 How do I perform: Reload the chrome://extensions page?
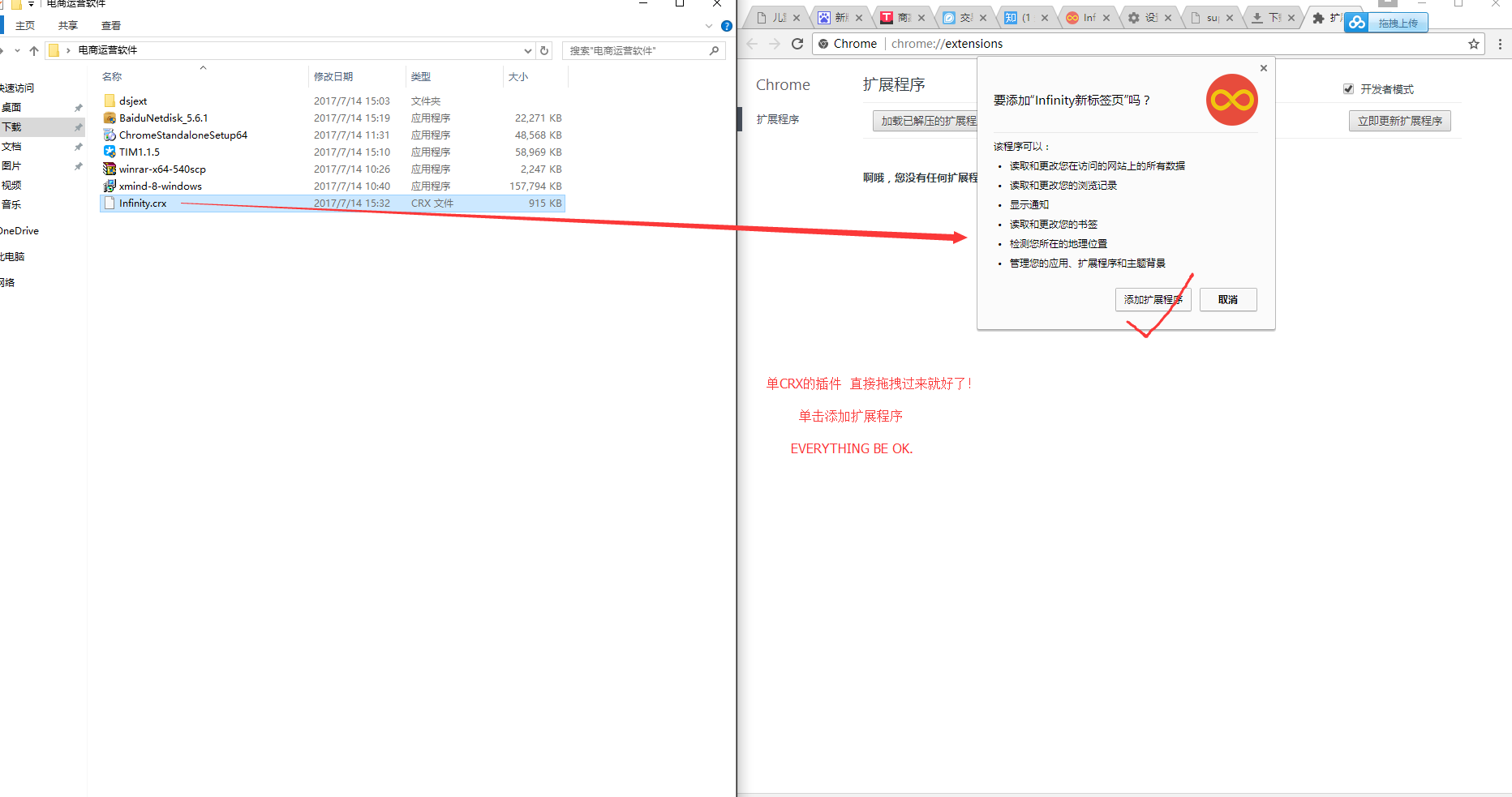coord(797,44)
